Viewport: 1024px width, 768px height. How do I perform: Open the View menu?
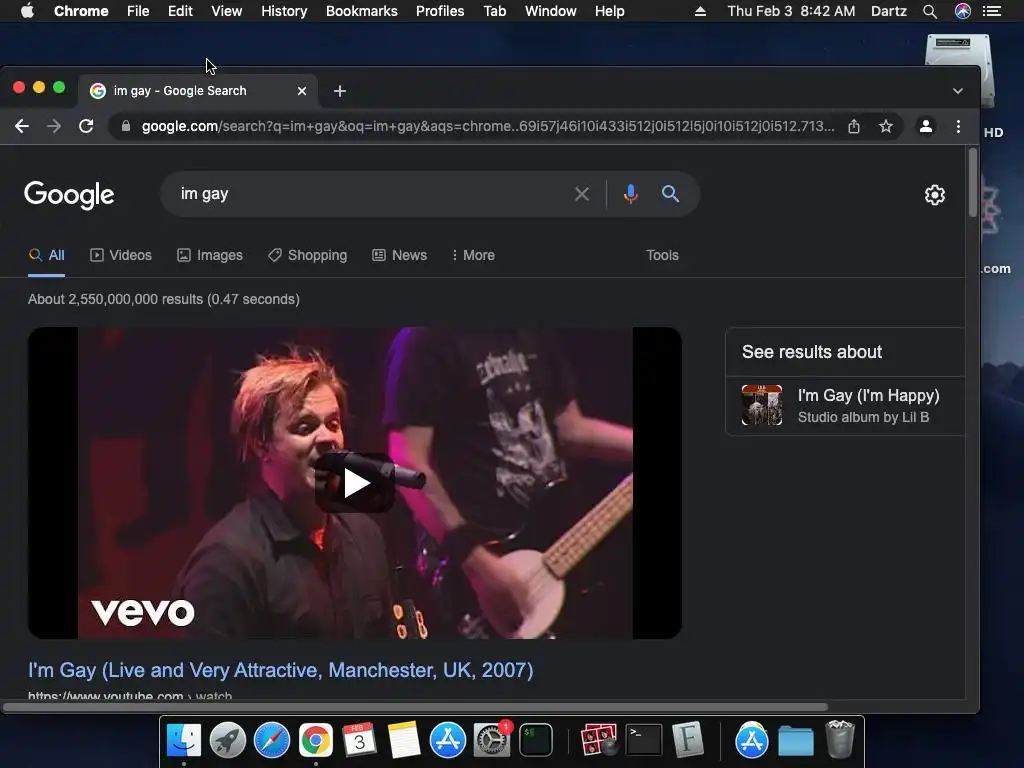point(227,11)
